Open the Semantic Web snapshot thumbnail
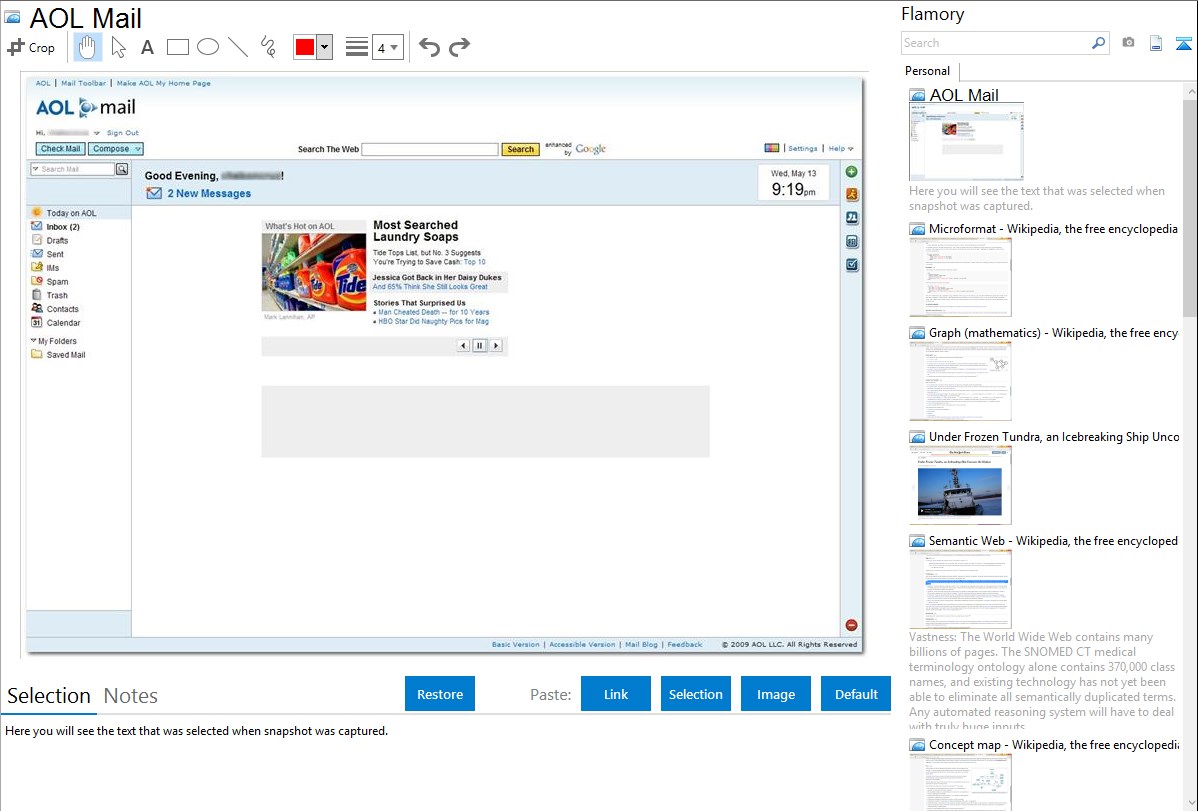1198x811 pixels. 960,589
